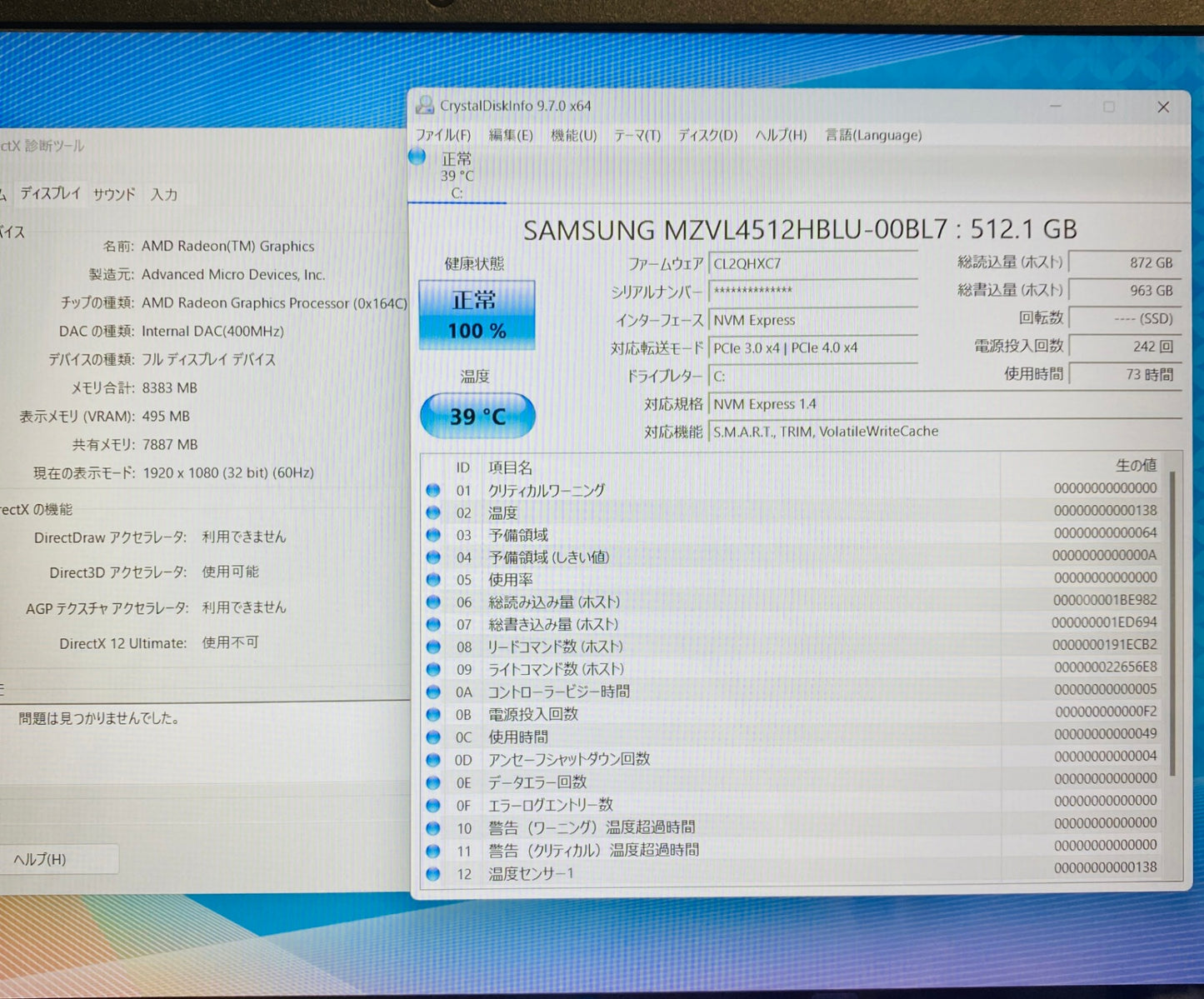Open the ファイル(F) menu
This screenshot has height=999, width=1204.
pos(442,135)
